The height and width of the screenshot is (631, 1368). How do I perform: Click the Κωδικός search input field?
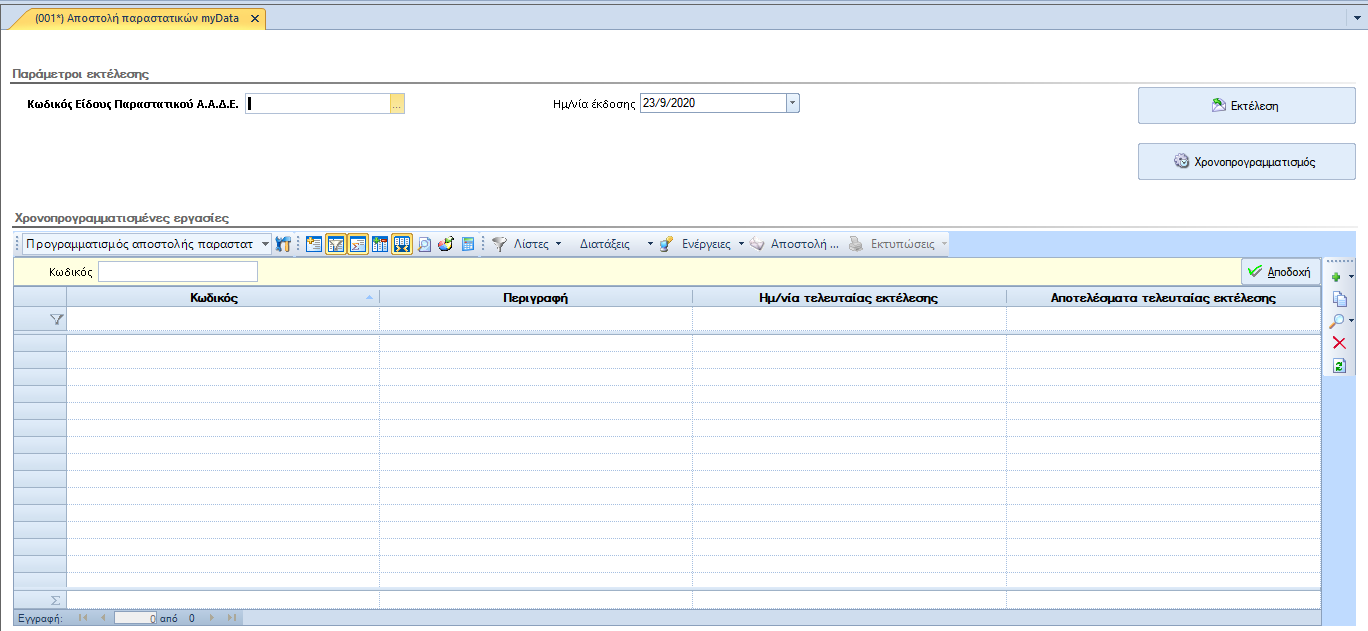pos(178,272)
